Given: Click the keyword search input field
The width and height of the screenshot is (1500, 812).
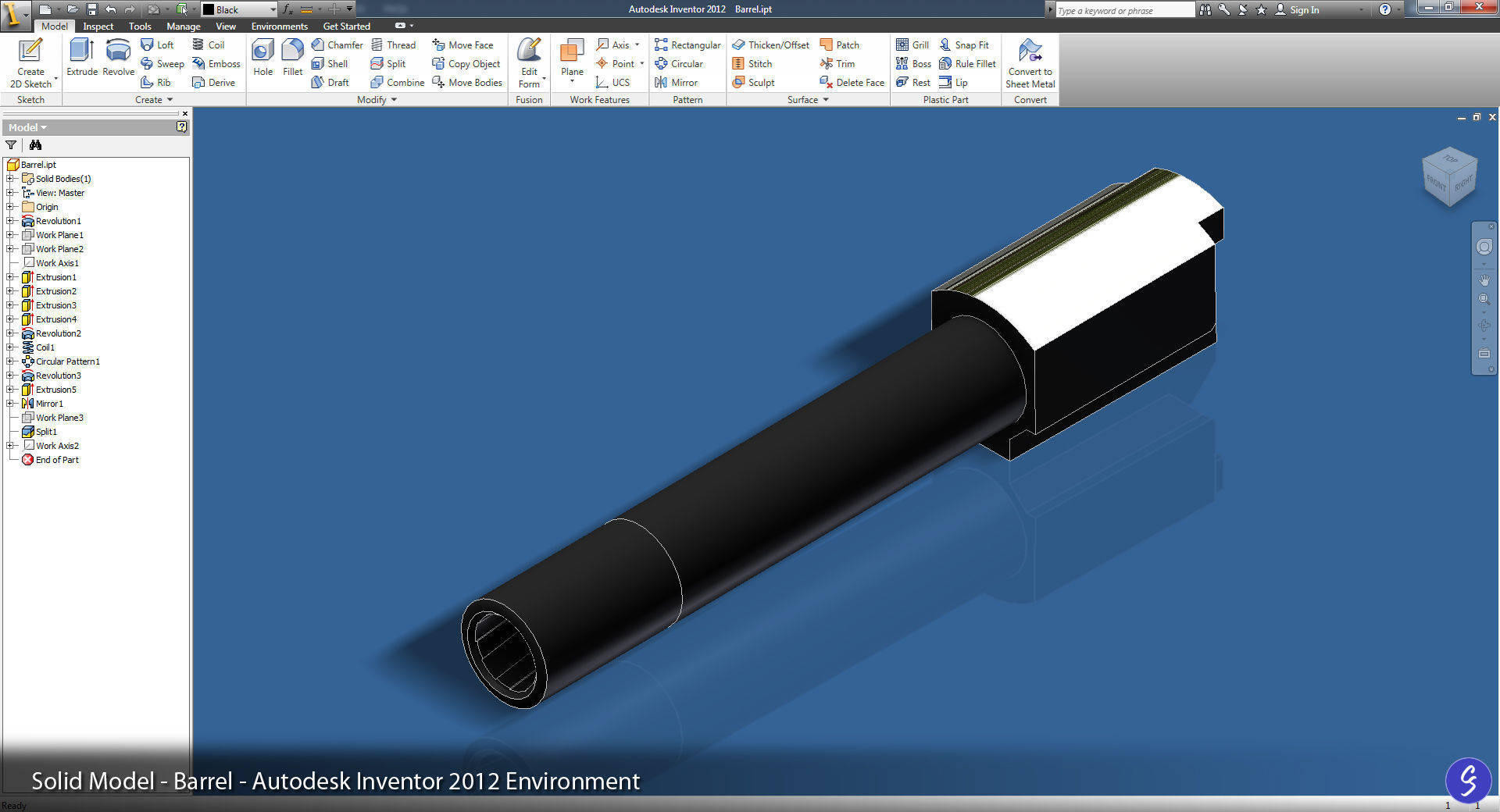Looking at the screenshot, I should (1125, 10).
